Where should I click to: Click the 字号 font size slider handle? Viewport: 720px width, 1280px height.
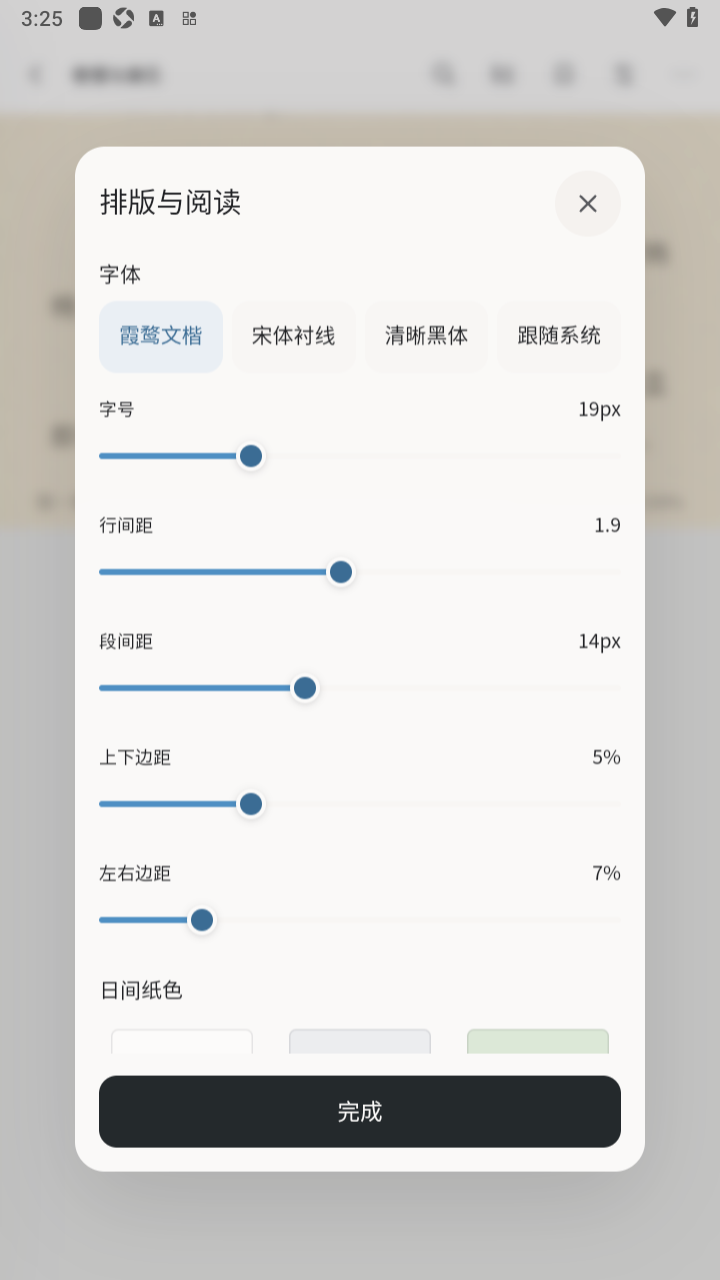coord(251,456)
